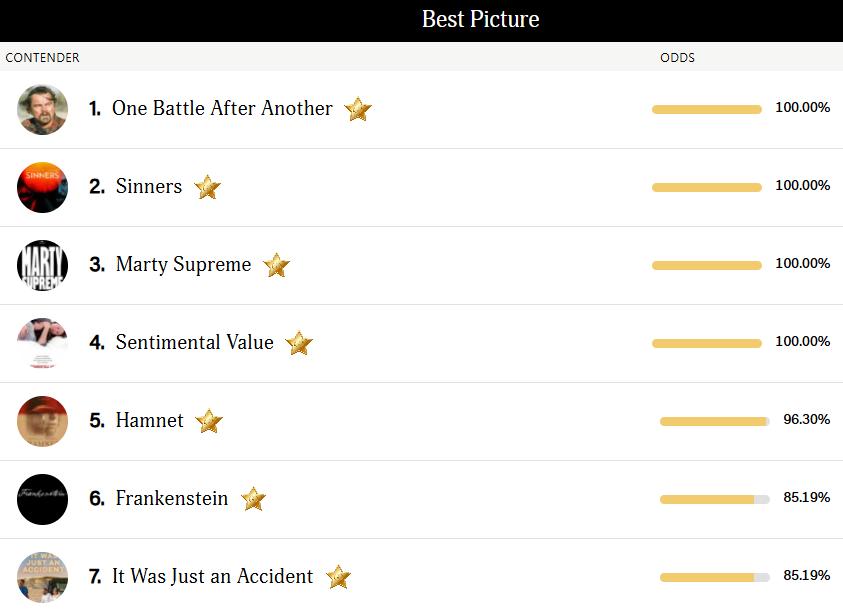Click the ODDS column header
The width and height of the screenshot is (843, 615).
click(677, 57)
